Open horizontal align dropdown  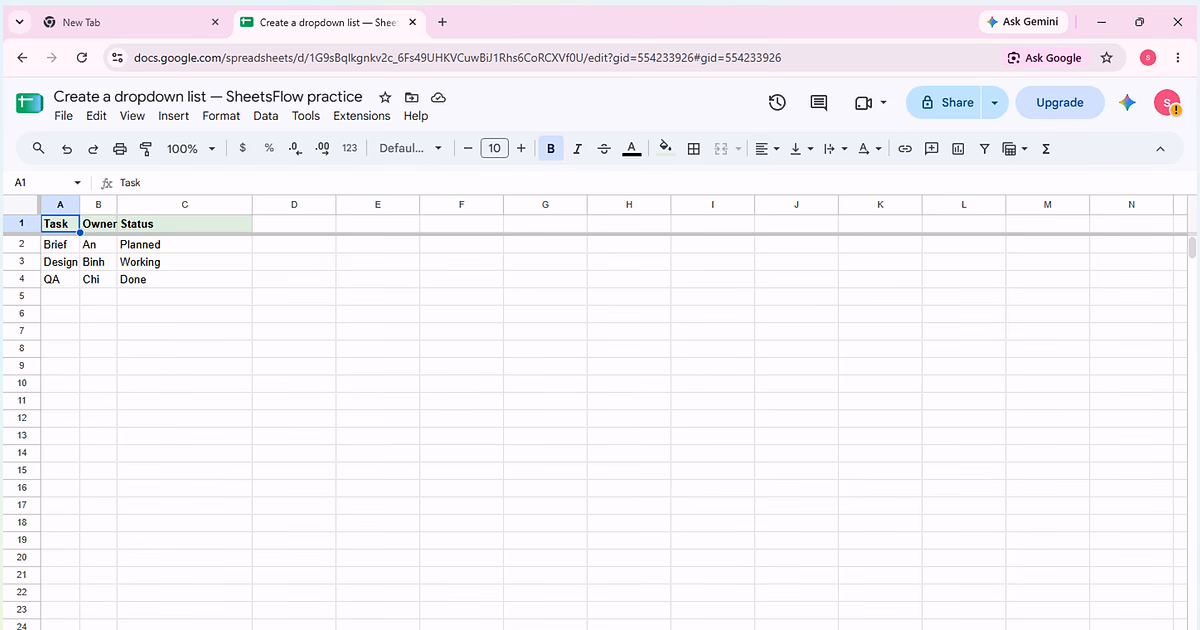(767, 148)
